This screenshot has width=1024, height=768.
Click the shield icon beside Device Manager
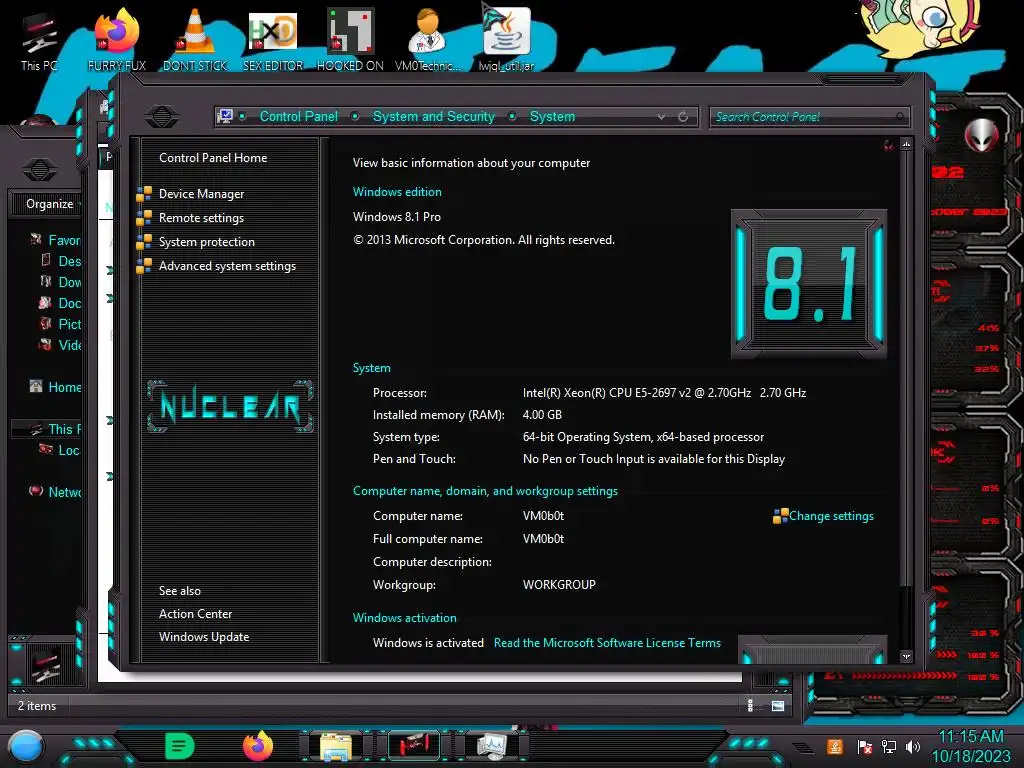pyautogui.click(x=144, y=194)
